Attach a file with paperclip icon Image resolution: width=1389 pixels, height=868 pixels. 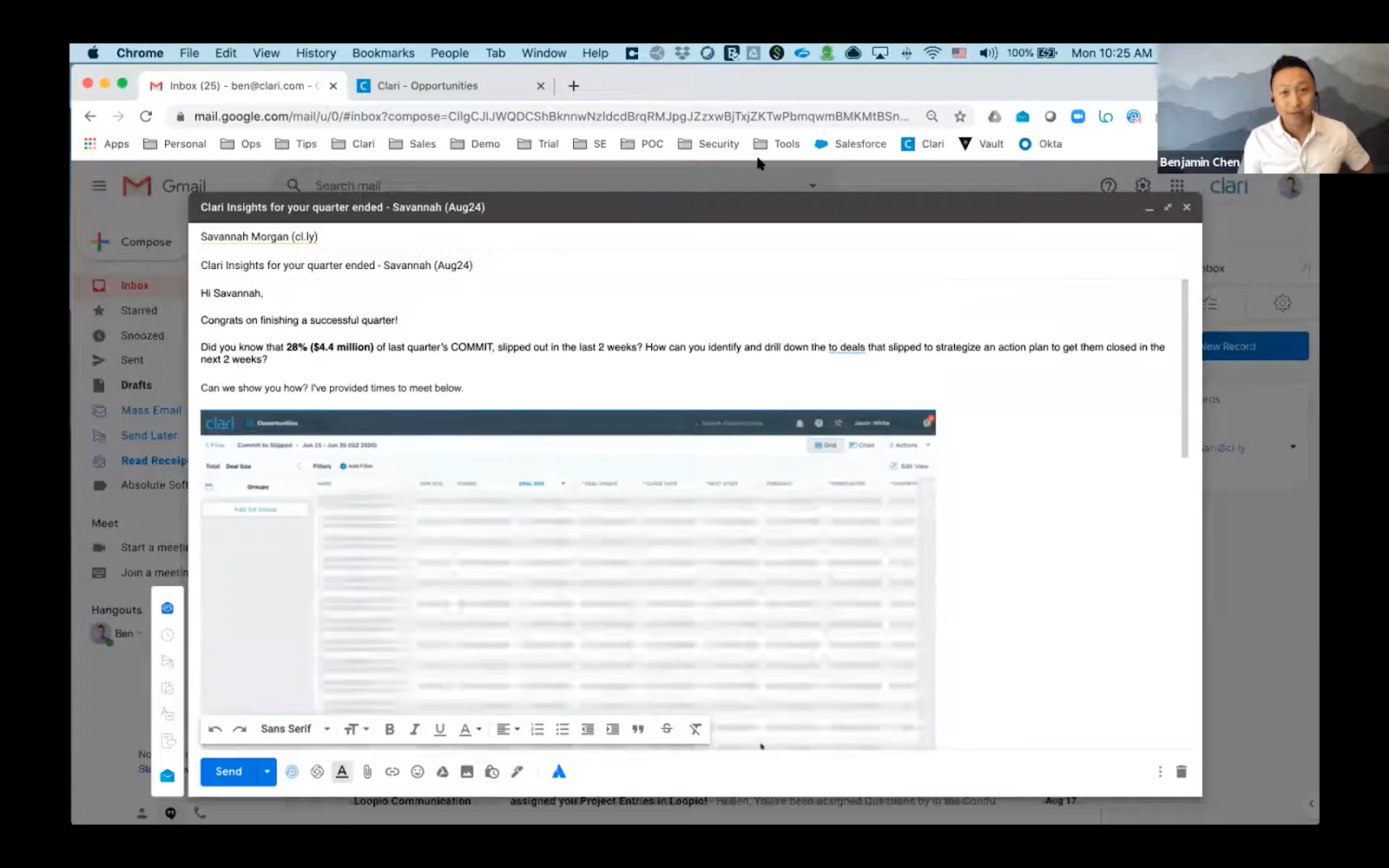367,772
